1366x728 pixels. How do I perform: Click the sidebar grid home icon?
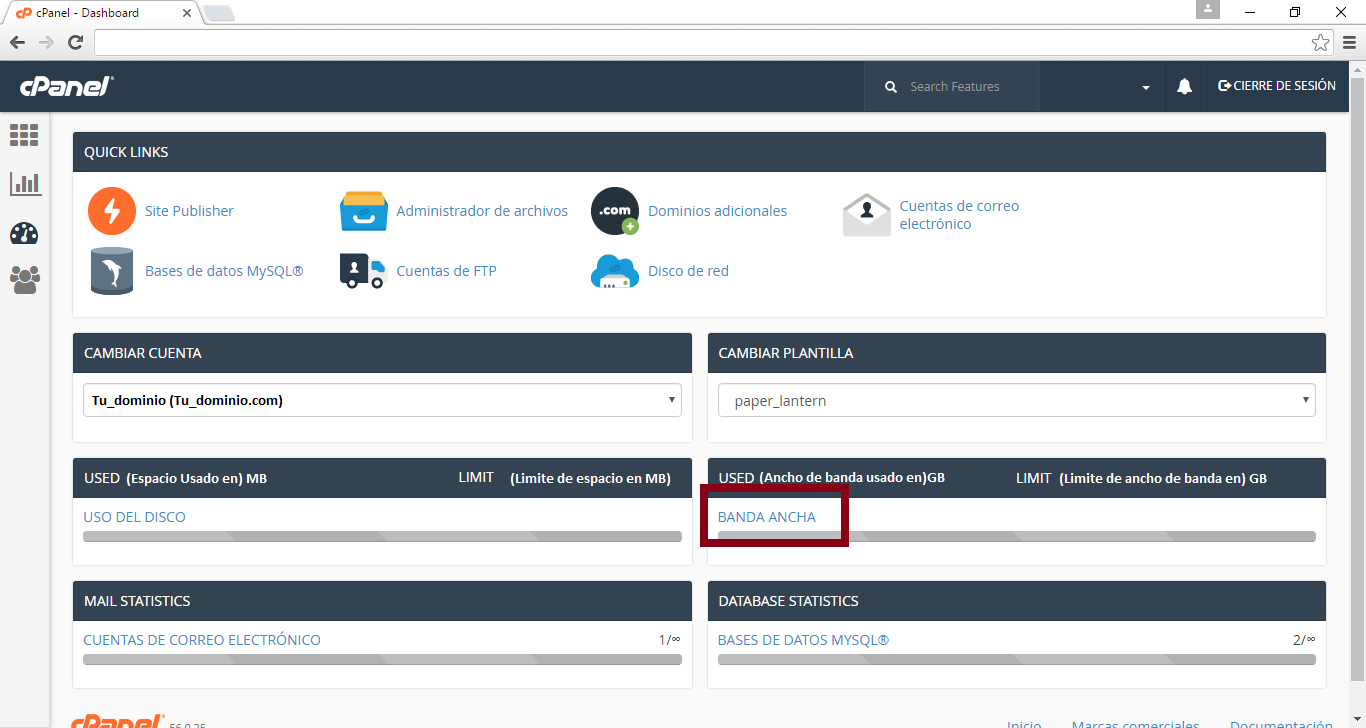click(x=24, y=135)
